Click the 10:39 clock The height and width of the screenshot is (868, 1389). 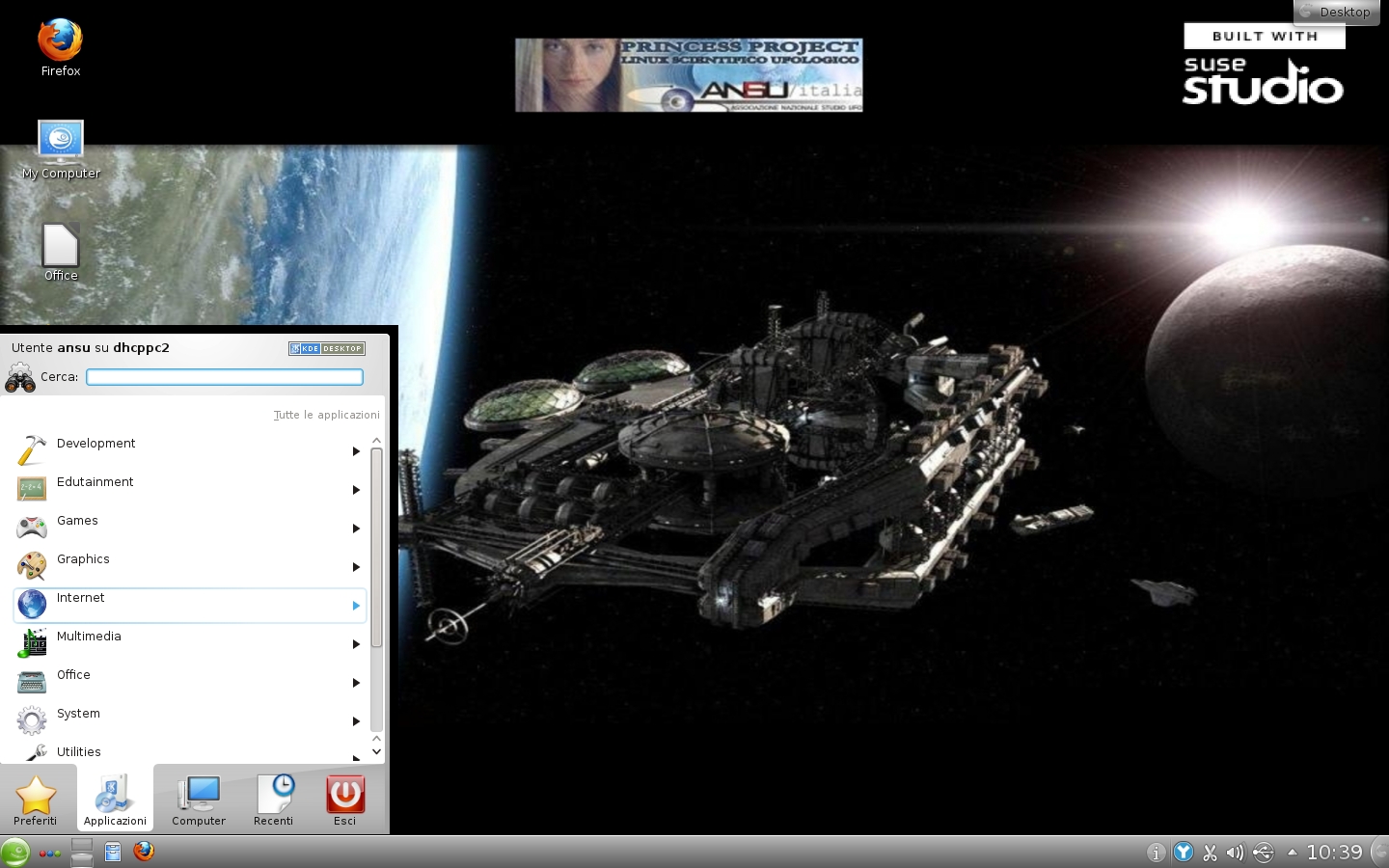[x=1334, y=853]
